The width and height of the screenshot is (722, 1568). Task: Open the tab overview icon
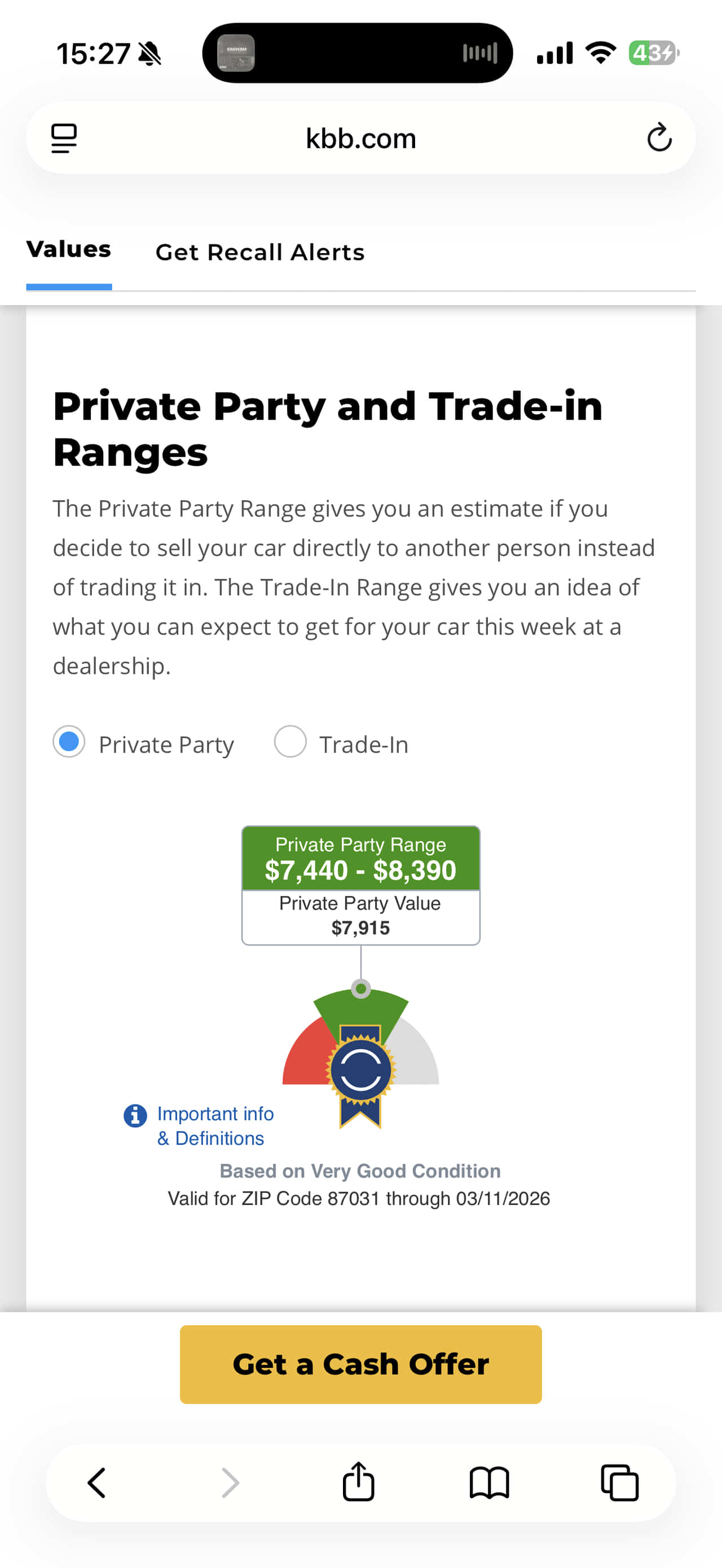click(x=621, y=1483)
